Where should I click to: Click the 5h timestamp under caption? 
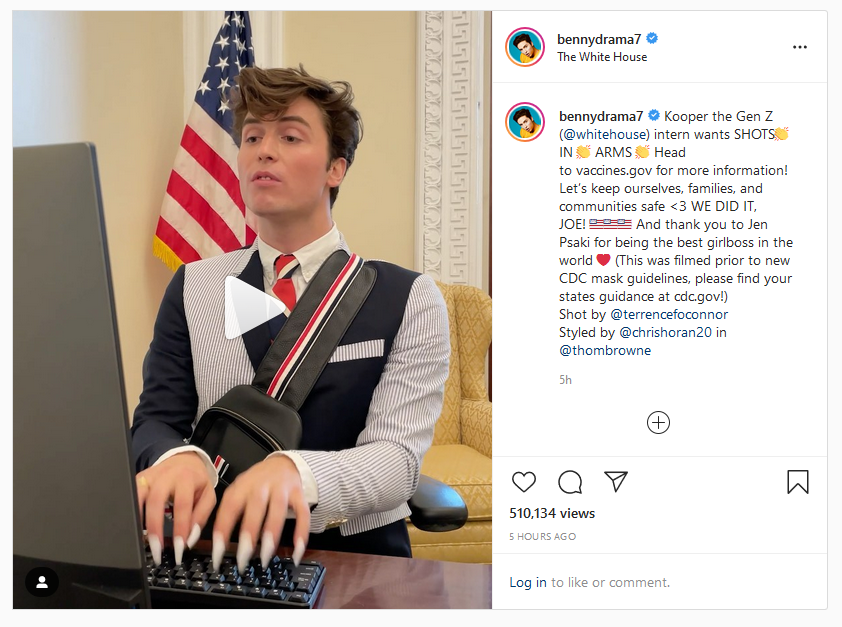pyautogui.click(x=565, y=380)
